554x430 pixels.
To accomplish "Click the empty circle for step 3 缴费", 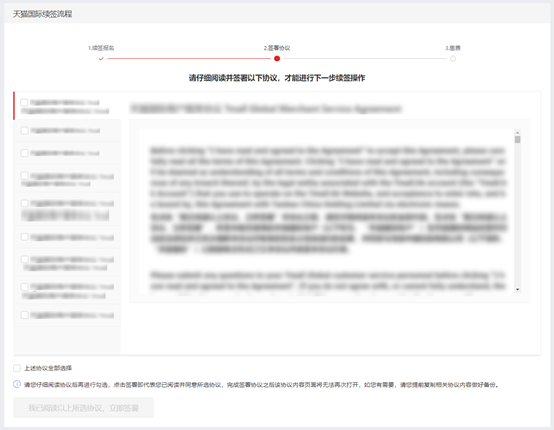I will 453,59.
